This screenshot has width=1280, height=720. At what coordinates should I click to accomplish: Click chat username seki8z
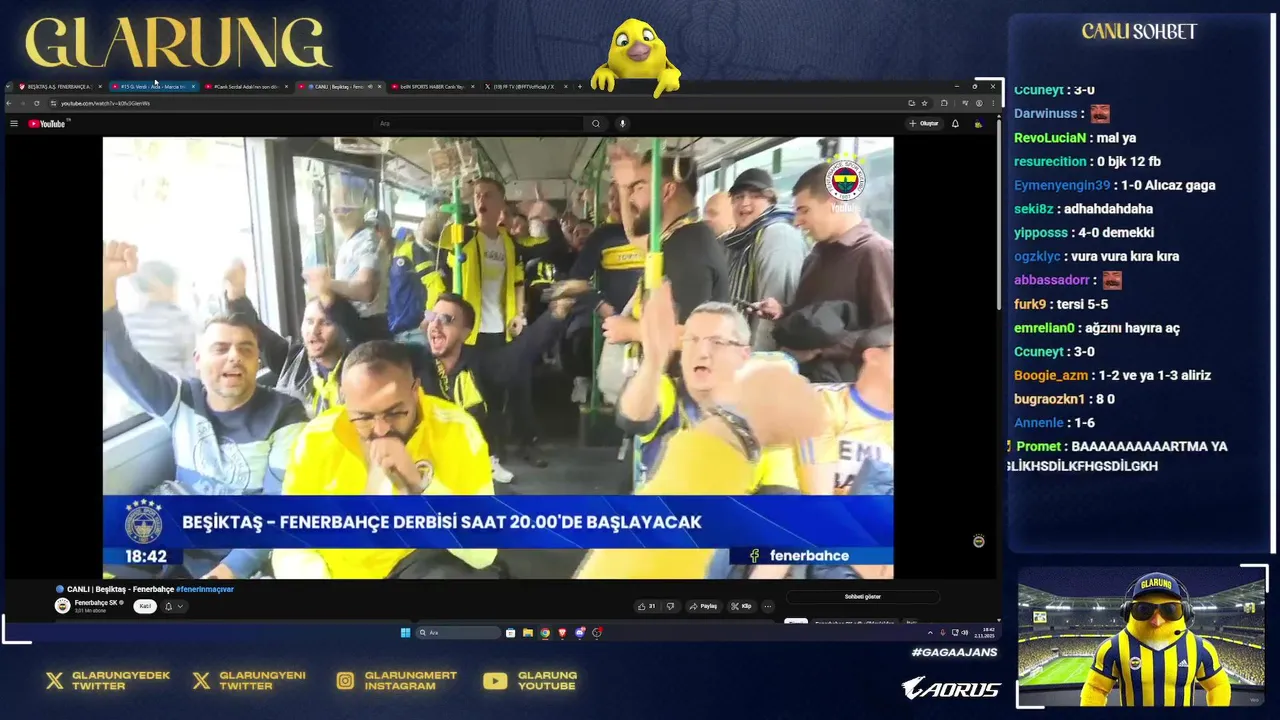coord(1034,209)
